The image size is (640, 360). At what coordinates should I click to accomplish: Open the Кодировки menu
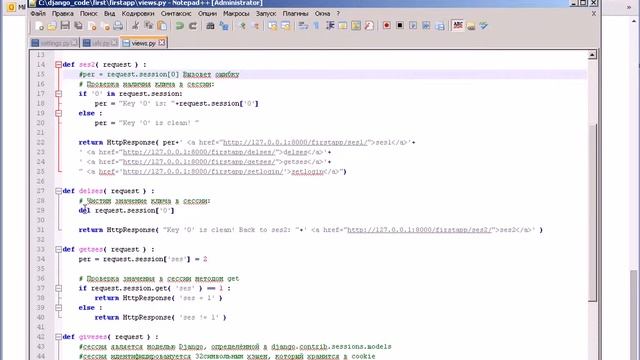(138, 13)
